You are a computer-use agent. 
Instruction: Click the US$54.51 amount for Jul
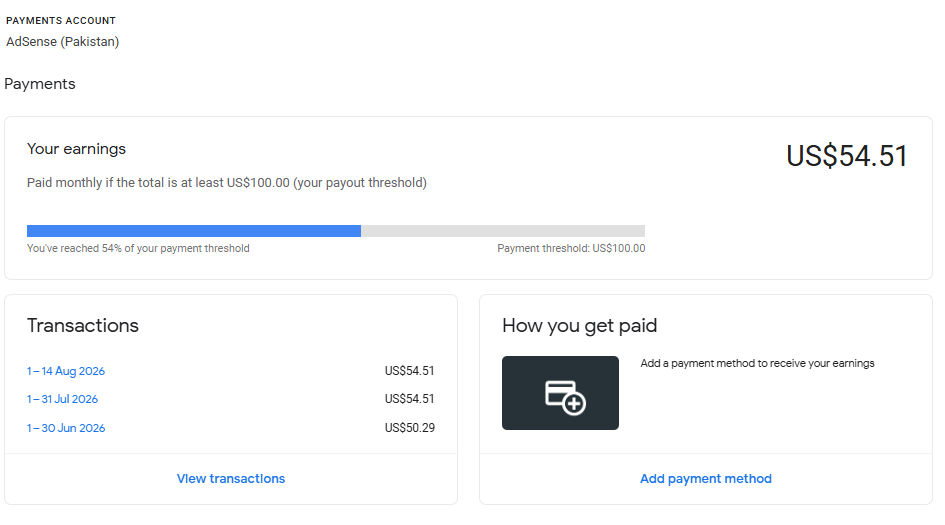tap(410, 399)
